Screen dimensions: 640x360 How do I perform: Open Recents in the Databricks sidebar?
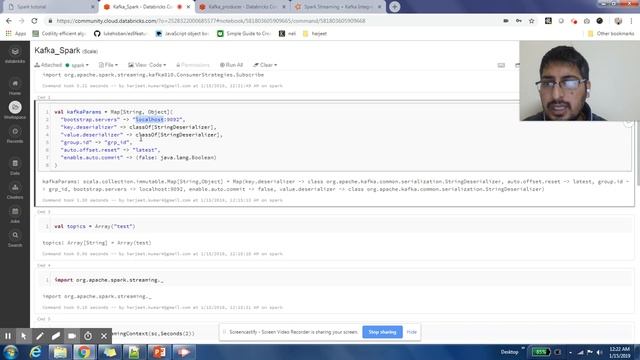point(15,135)
